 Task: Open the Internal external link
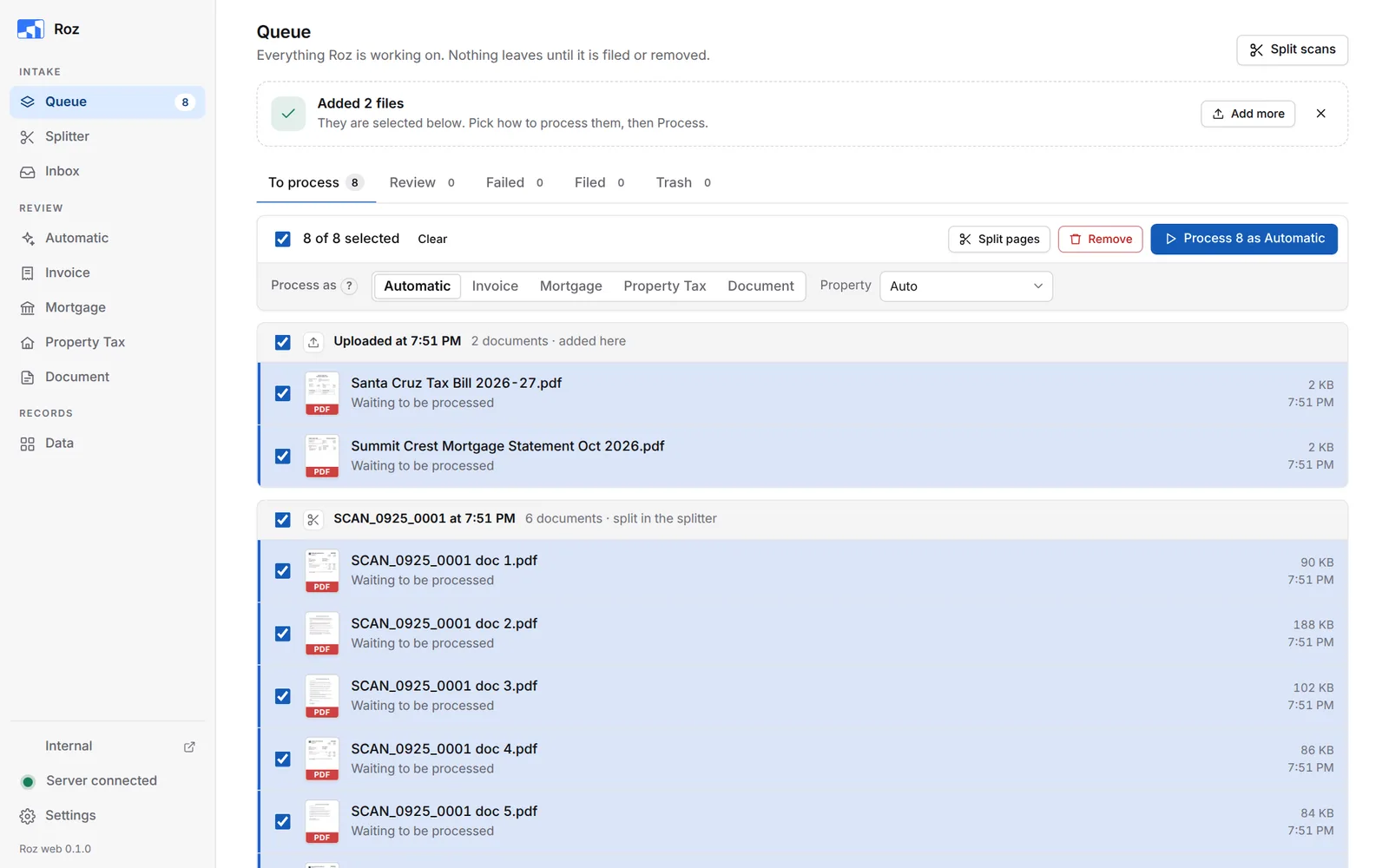[107, 746]
